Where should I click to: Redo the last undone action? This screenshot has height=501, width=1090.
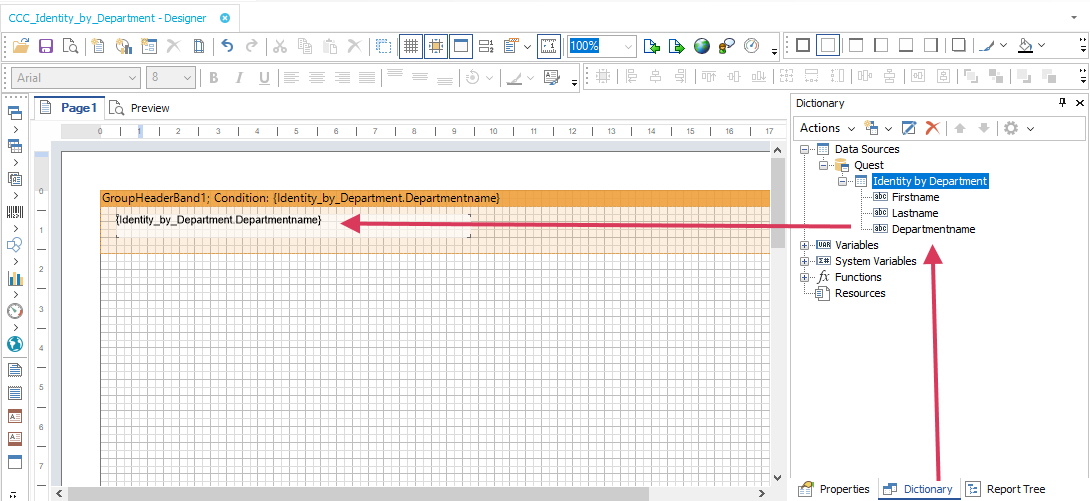252,47
